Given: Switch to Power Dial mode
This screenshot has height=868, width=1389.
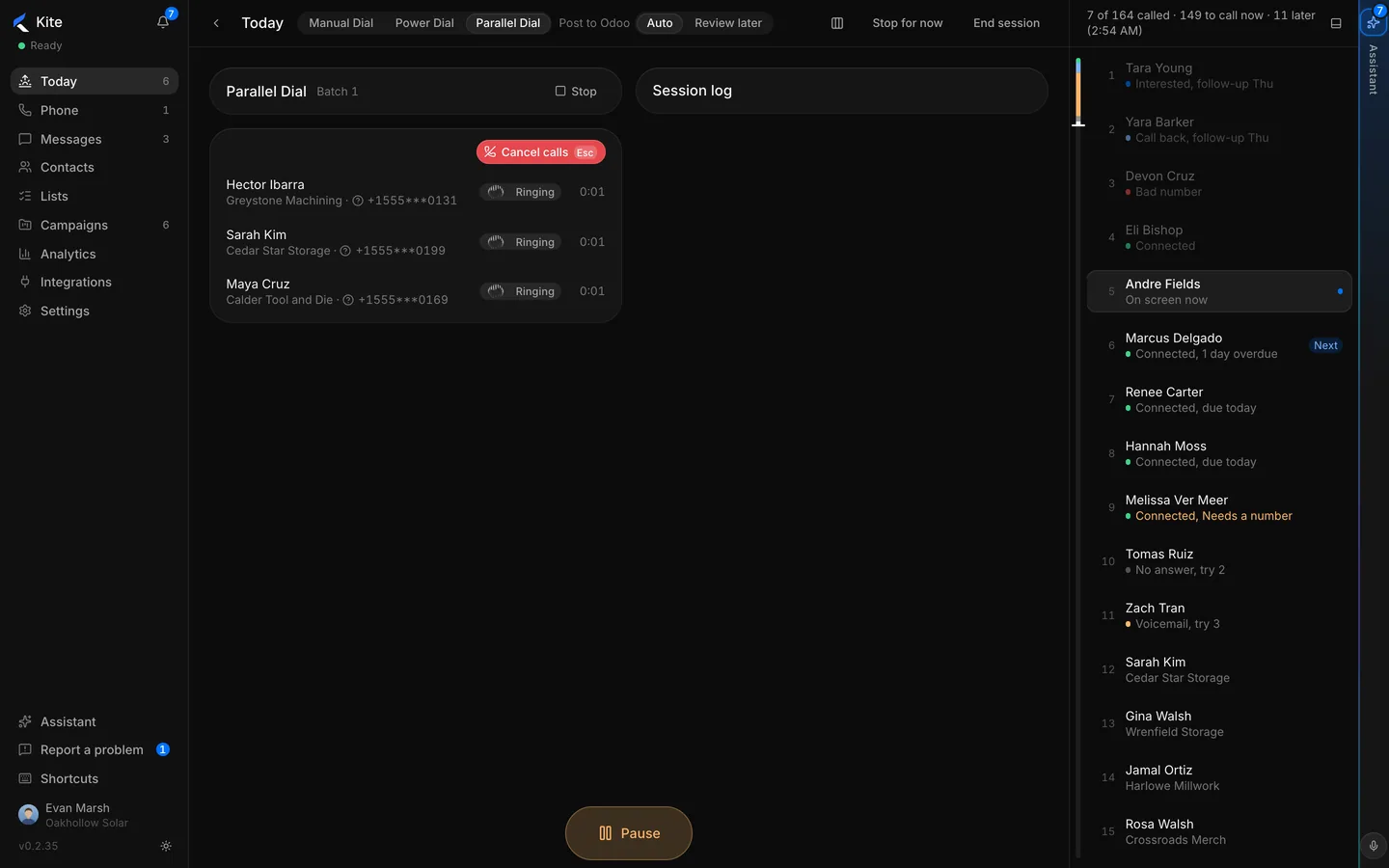Looking at the screenshot, I should pos(424,23).
